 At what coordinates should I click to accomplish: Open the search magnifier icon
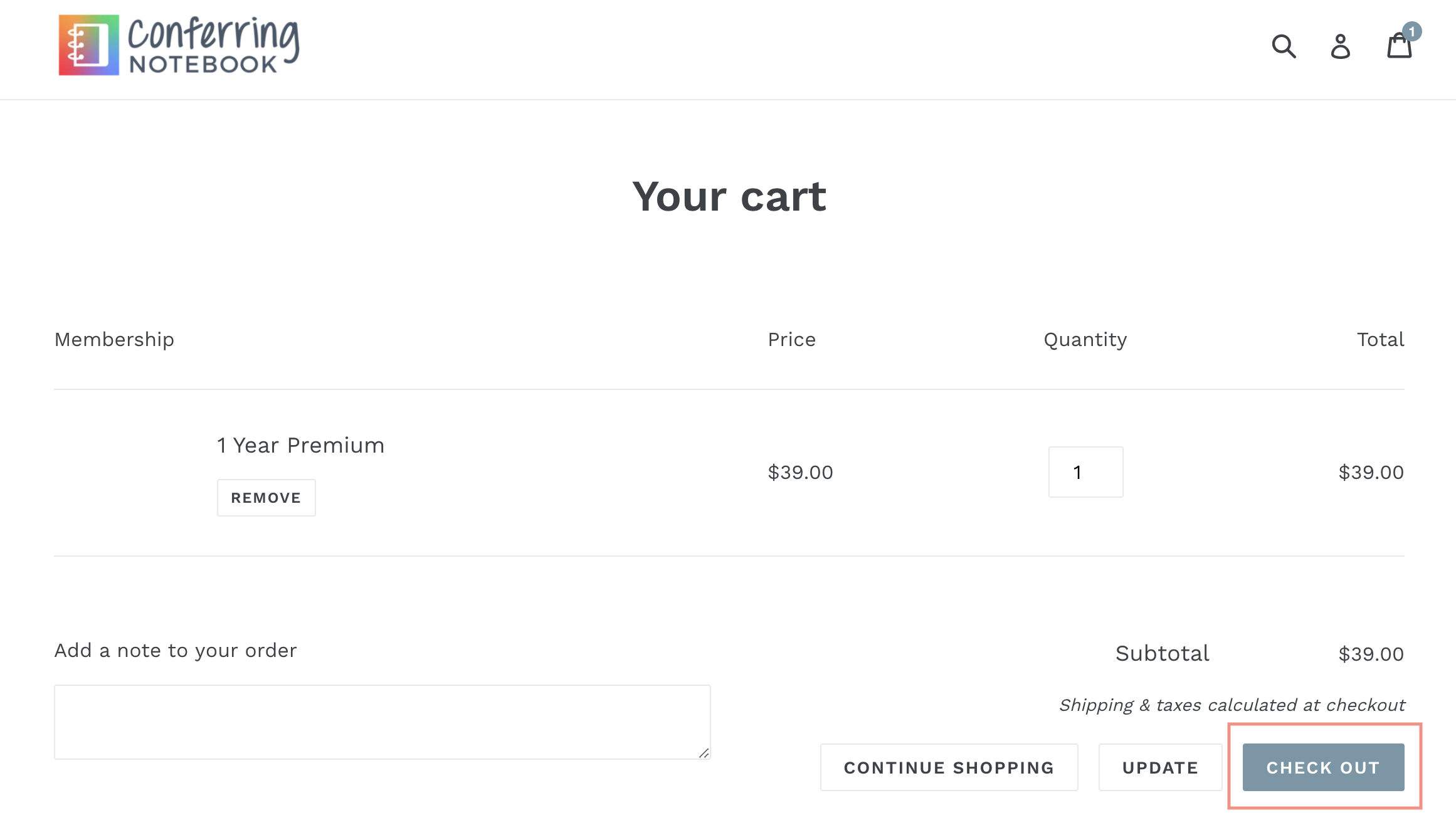1284,46
